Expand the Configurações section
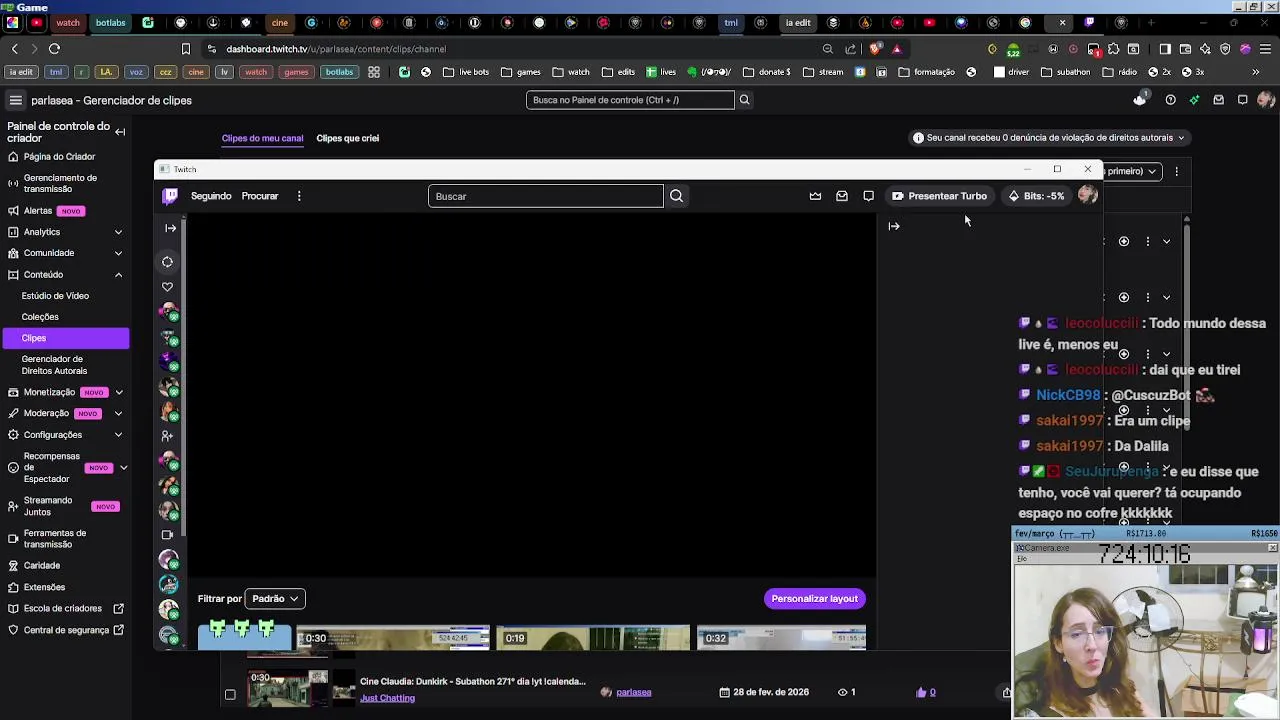Viewport: 1280px width, 720px height. (x=118, y=435)
